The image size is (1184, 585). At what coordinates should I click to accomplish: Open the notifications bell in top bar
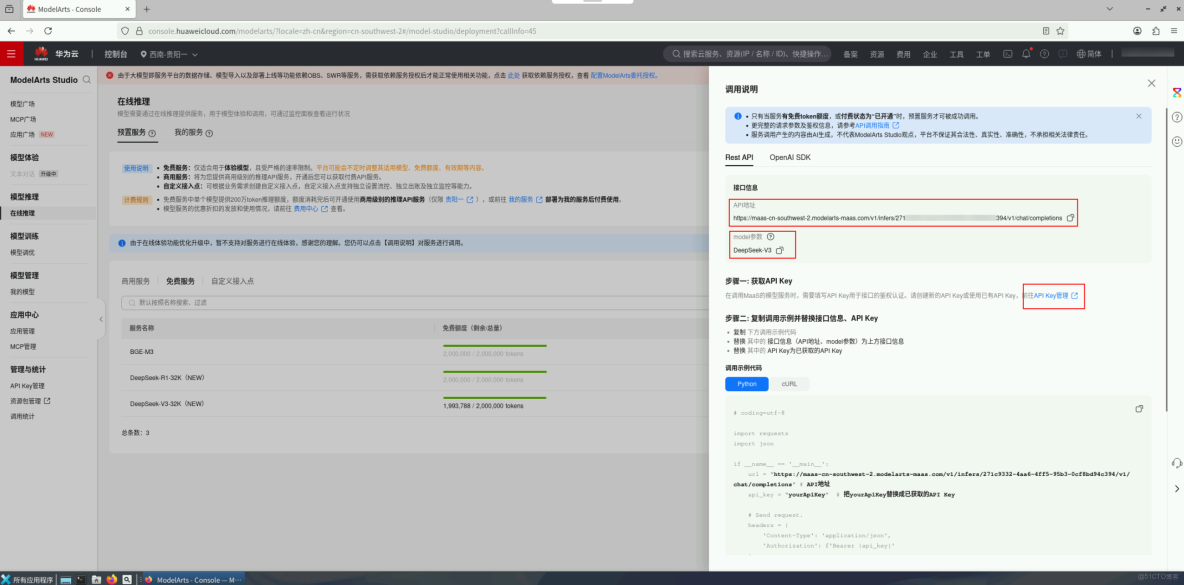point(1027,54)
